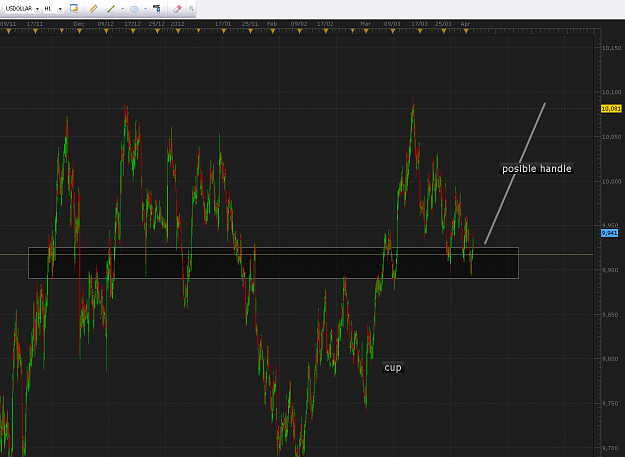Viewport: 625px width, 457px height.
Task: Expand the ellipse shape options arrow
Action: 145,8
